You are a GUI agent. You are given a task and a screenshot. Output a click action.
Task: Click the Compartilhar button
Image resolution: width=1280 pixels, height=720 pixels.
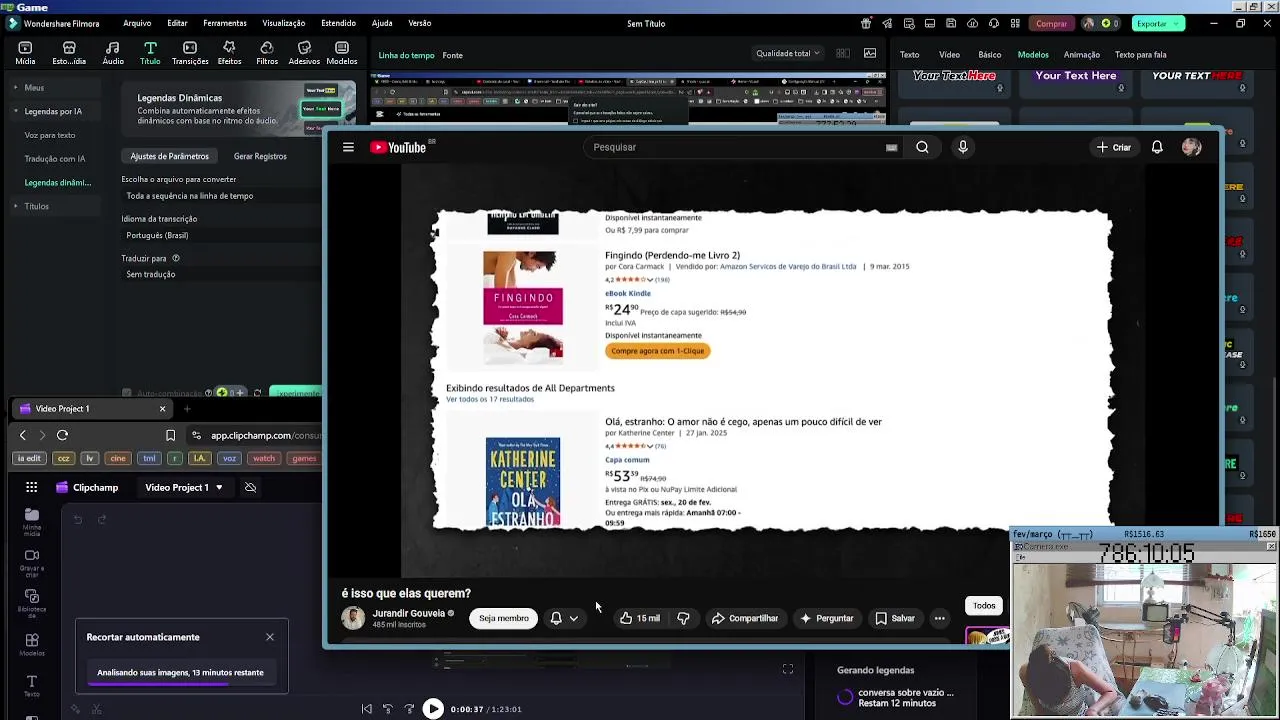tap(745, 618)
